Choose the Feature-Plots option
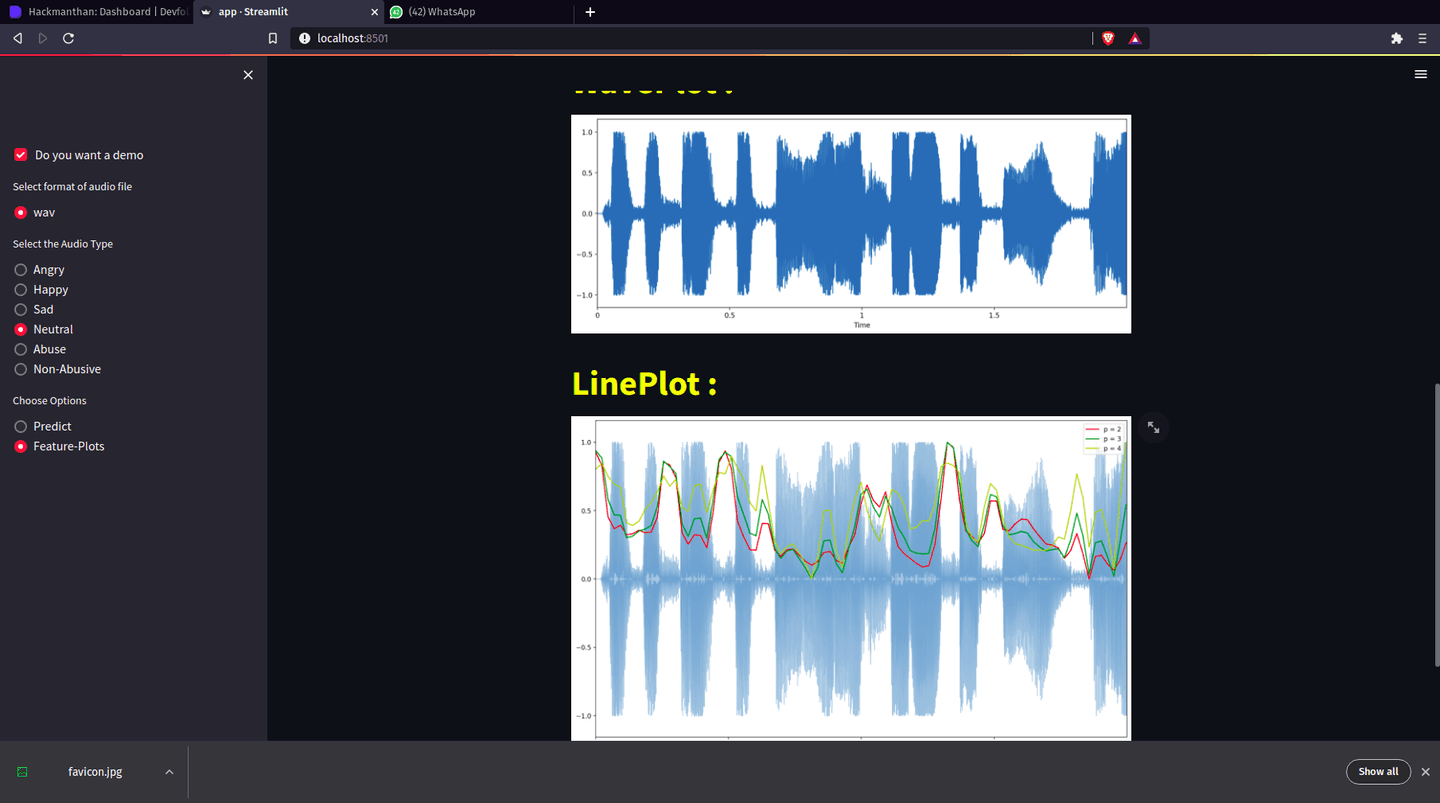The height and width of the screenshot is (803, 1440). coord(20,446)
